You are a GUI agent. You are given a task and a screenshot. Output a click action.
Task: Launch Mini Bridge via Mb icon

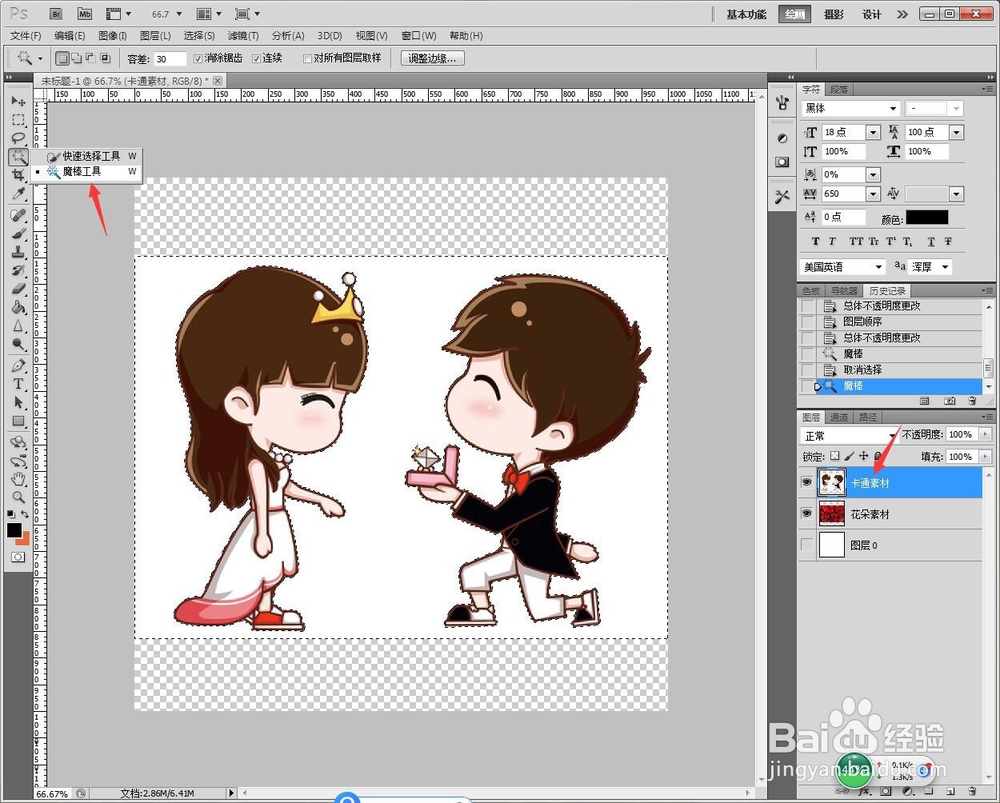point(84,13)
